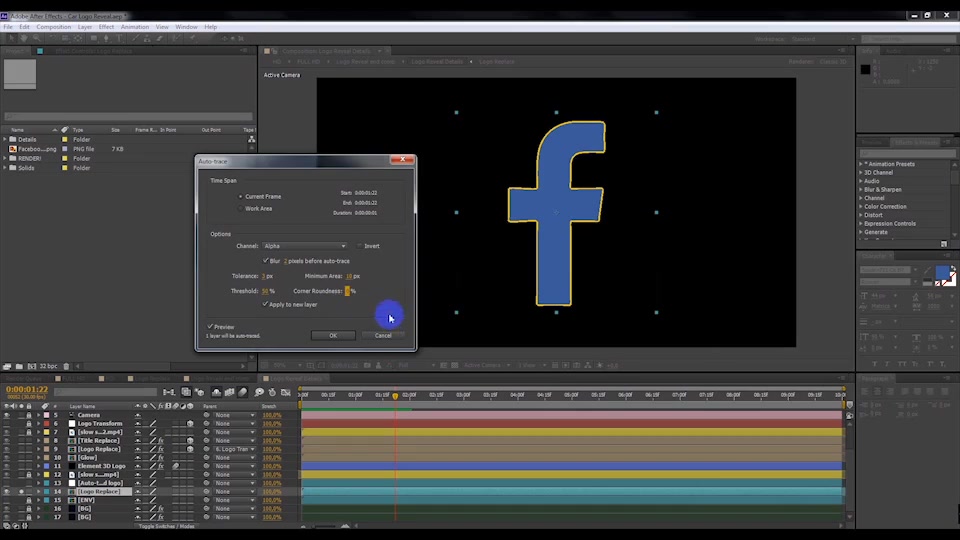Open the Composition Mini-Flowchart in timeline
This screenshot has height=540, width=960.
tap(168, 392)
